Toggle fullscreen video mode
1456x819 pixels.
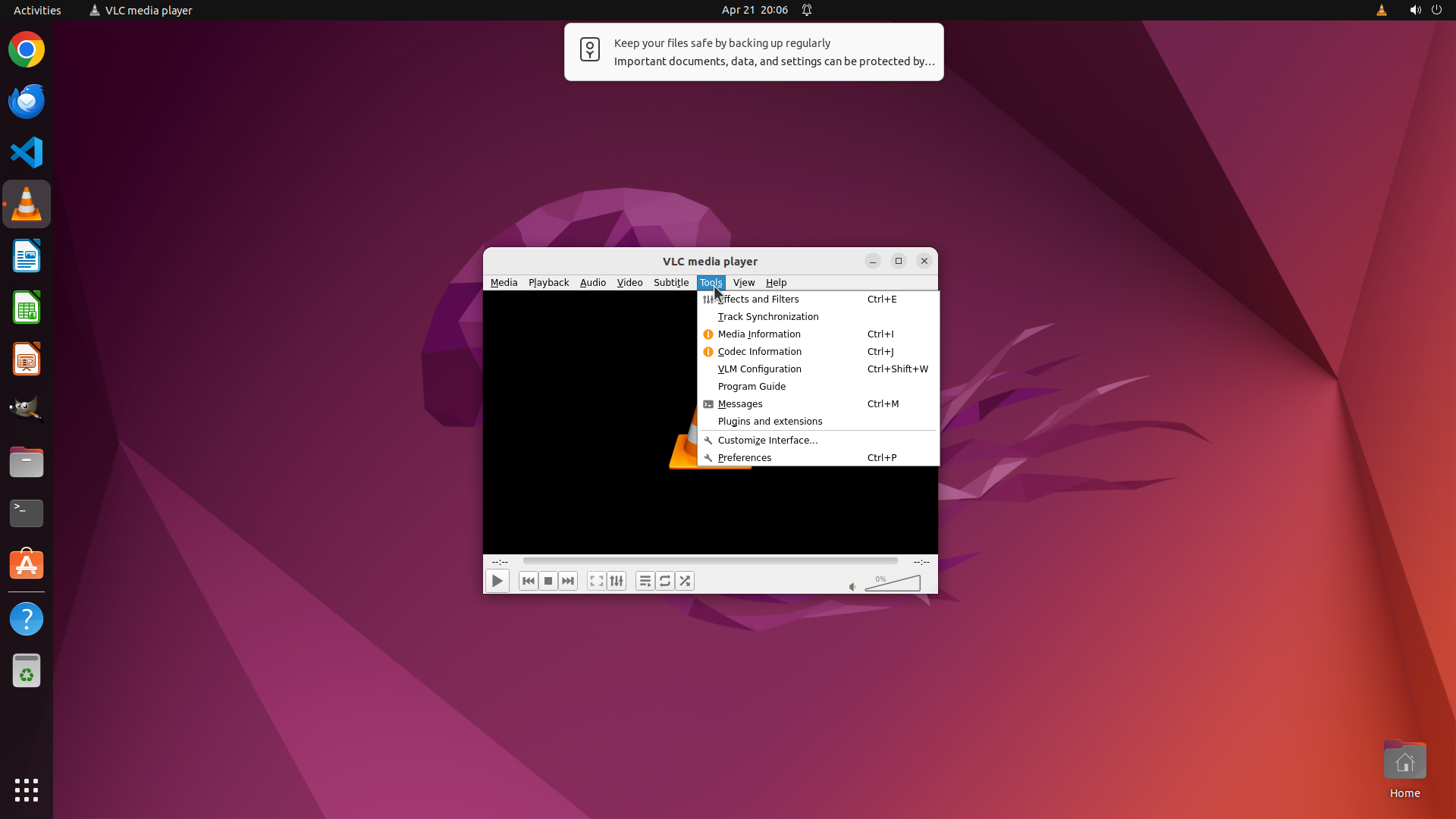coord(597,581)
